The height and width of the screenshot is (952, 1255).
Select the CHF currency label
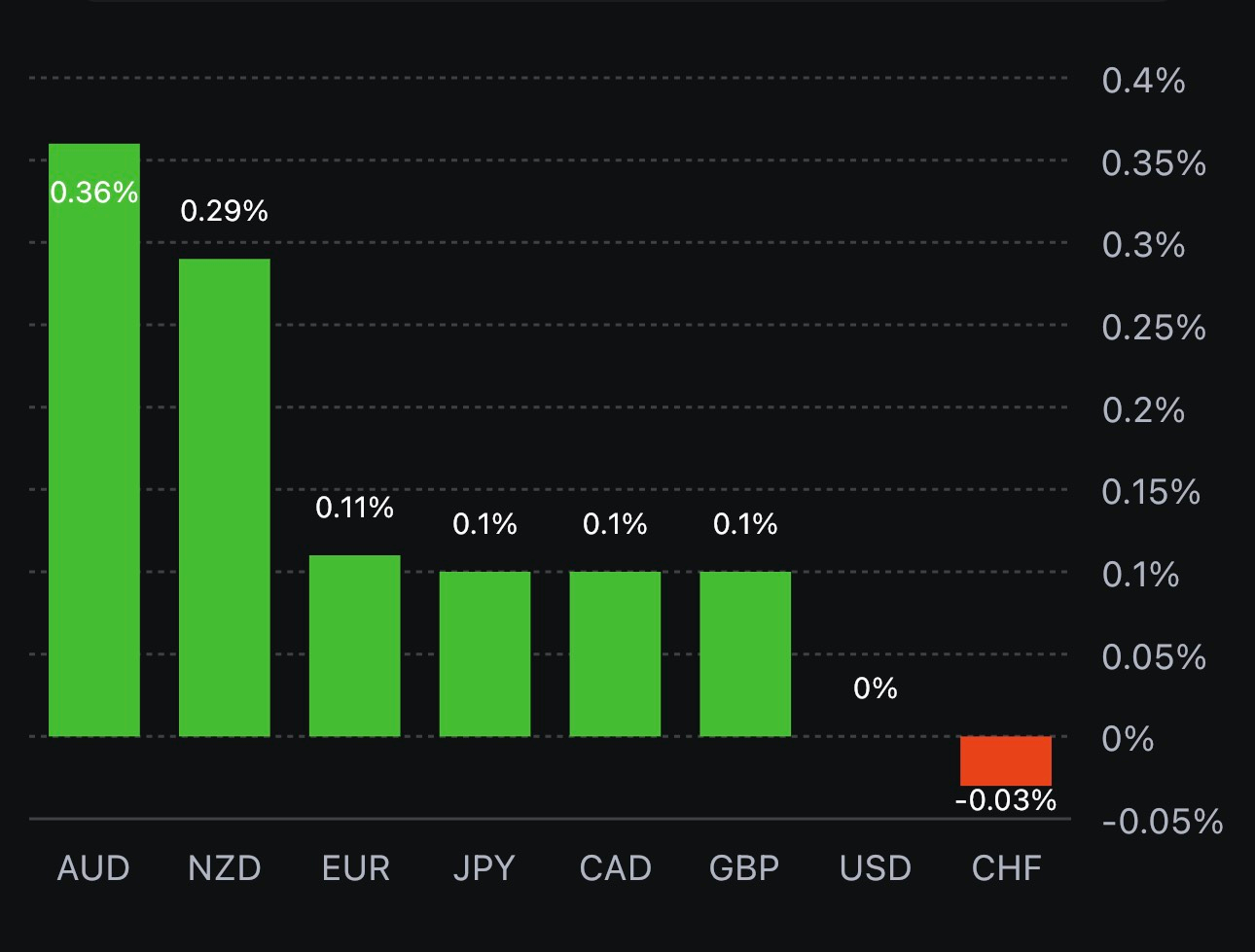(1006, 868)
